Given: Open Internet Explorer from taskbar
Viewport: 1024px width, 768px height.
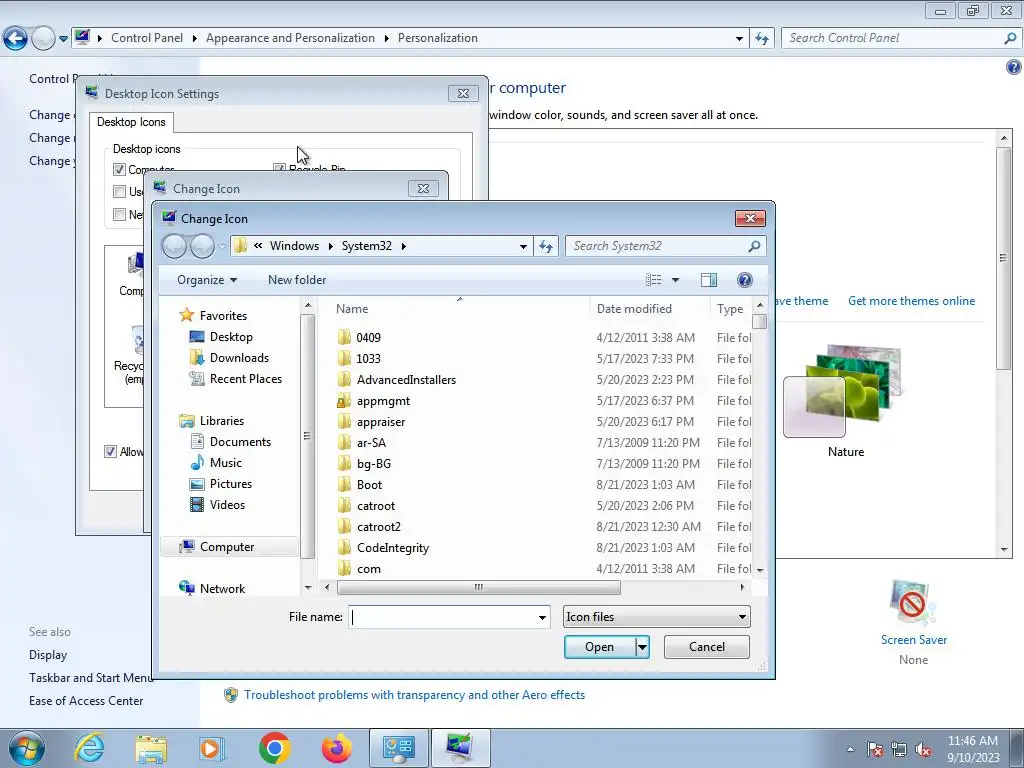Looking at the screenshot, I should pos(89,748).
